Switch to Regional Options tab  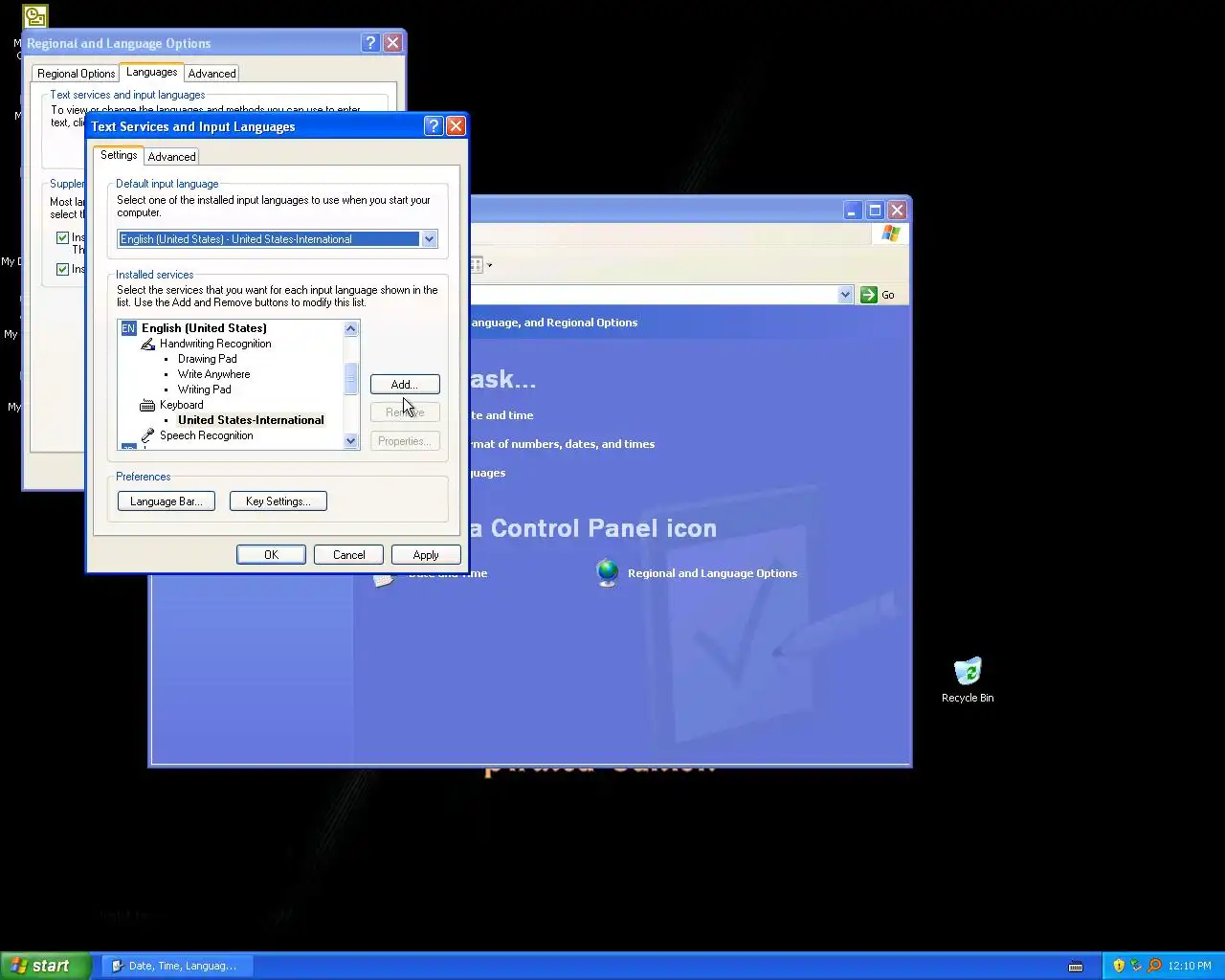[76, 74]
